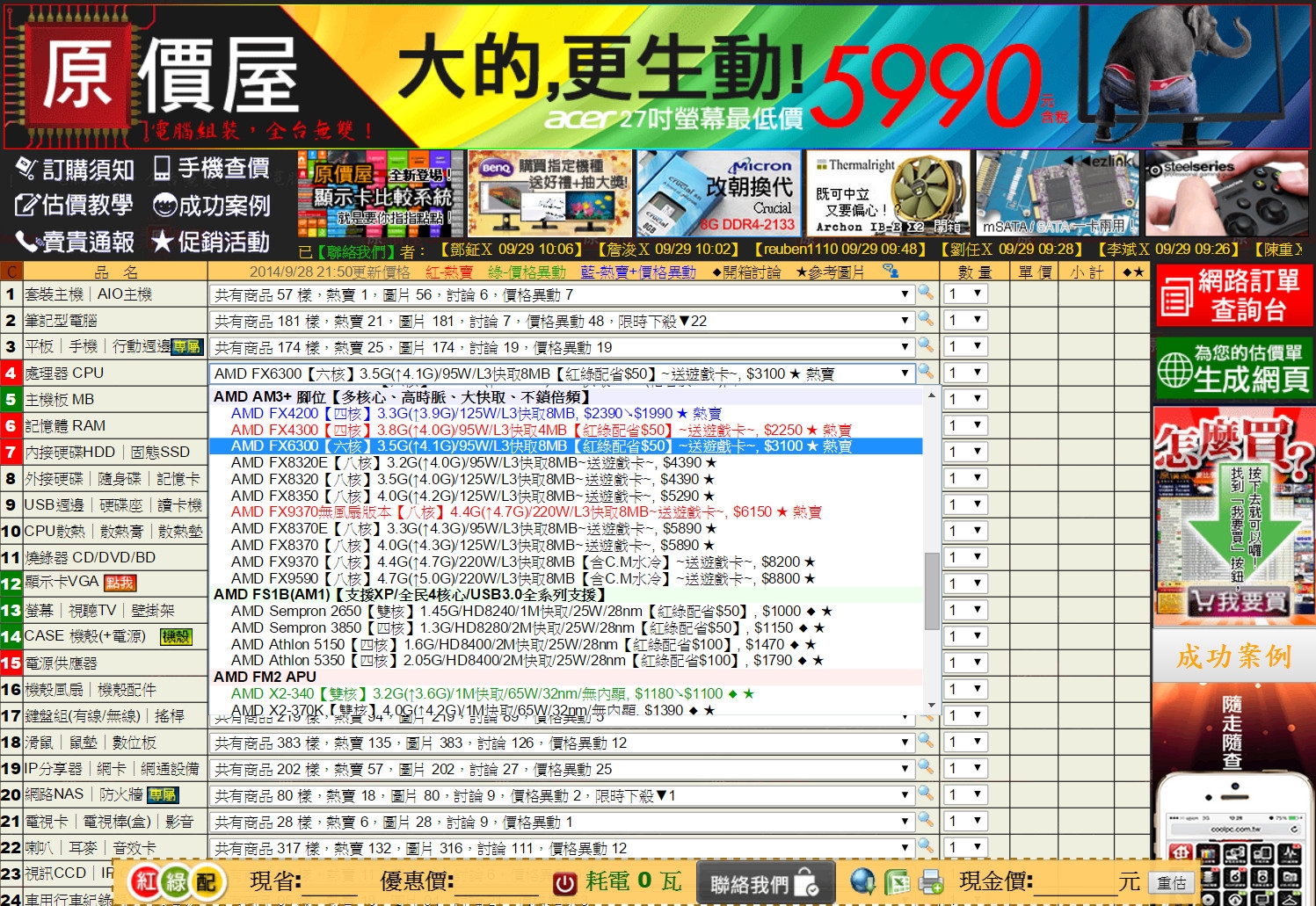Open search magnifier beside the 平板 row
Screen dimensions: 1316x906
(x=926, y=345)
